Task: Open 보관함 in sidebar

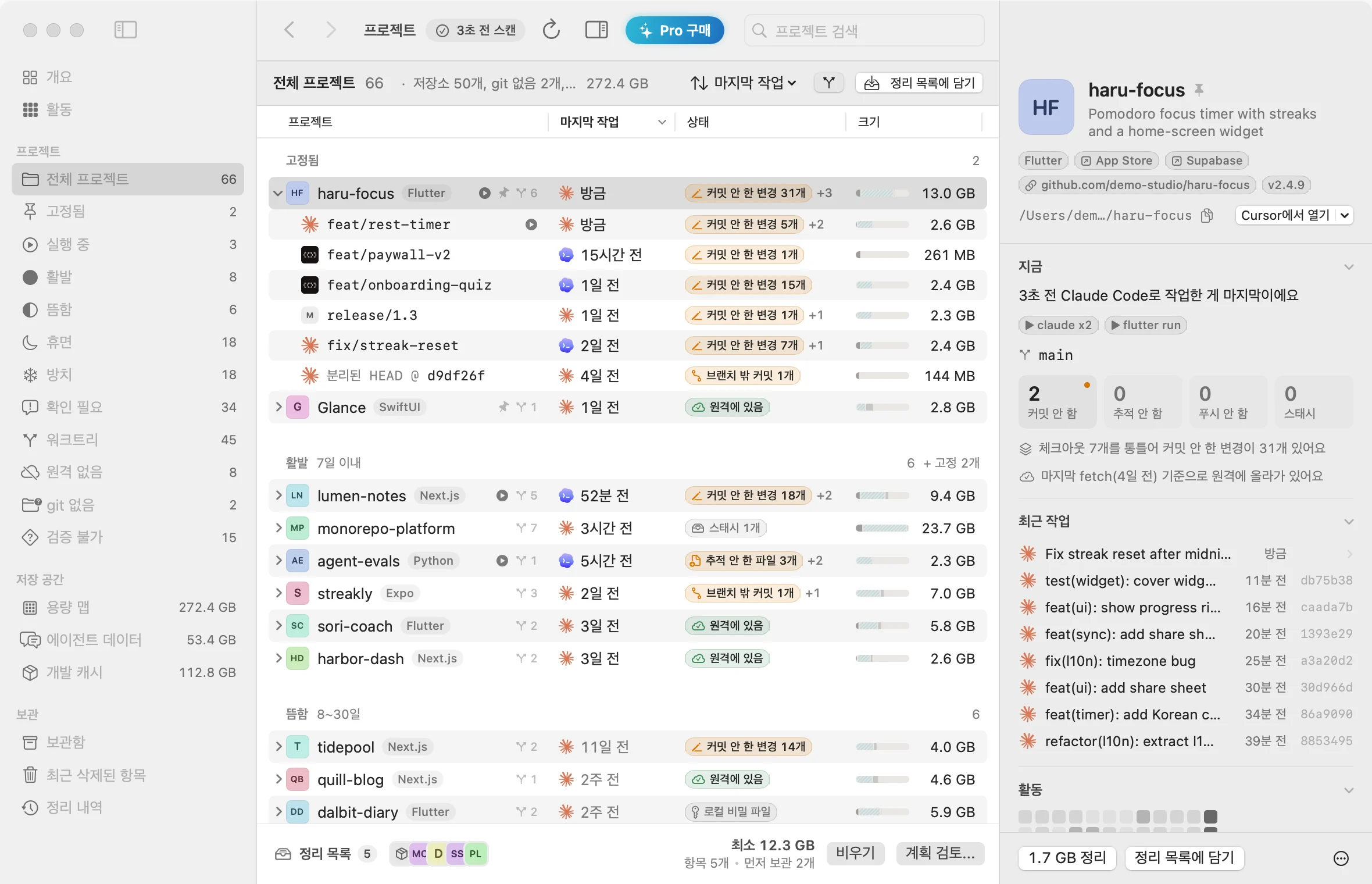Action: (x=128, y=742)
